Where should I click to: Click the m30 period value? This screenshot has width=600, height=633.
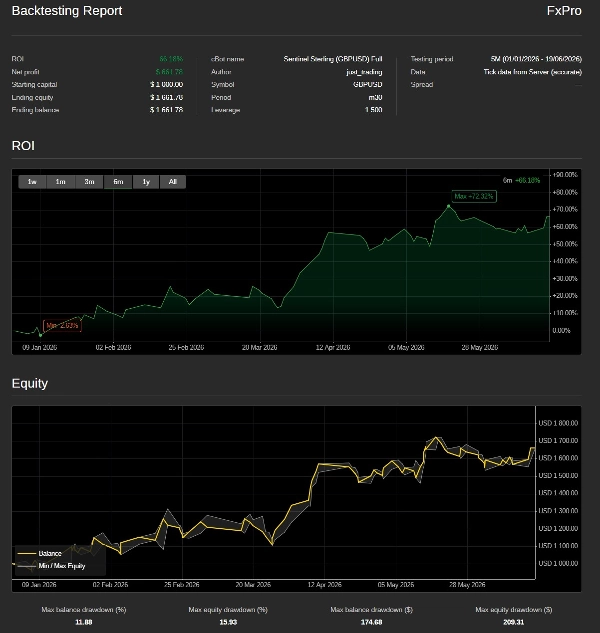(376, 97)
